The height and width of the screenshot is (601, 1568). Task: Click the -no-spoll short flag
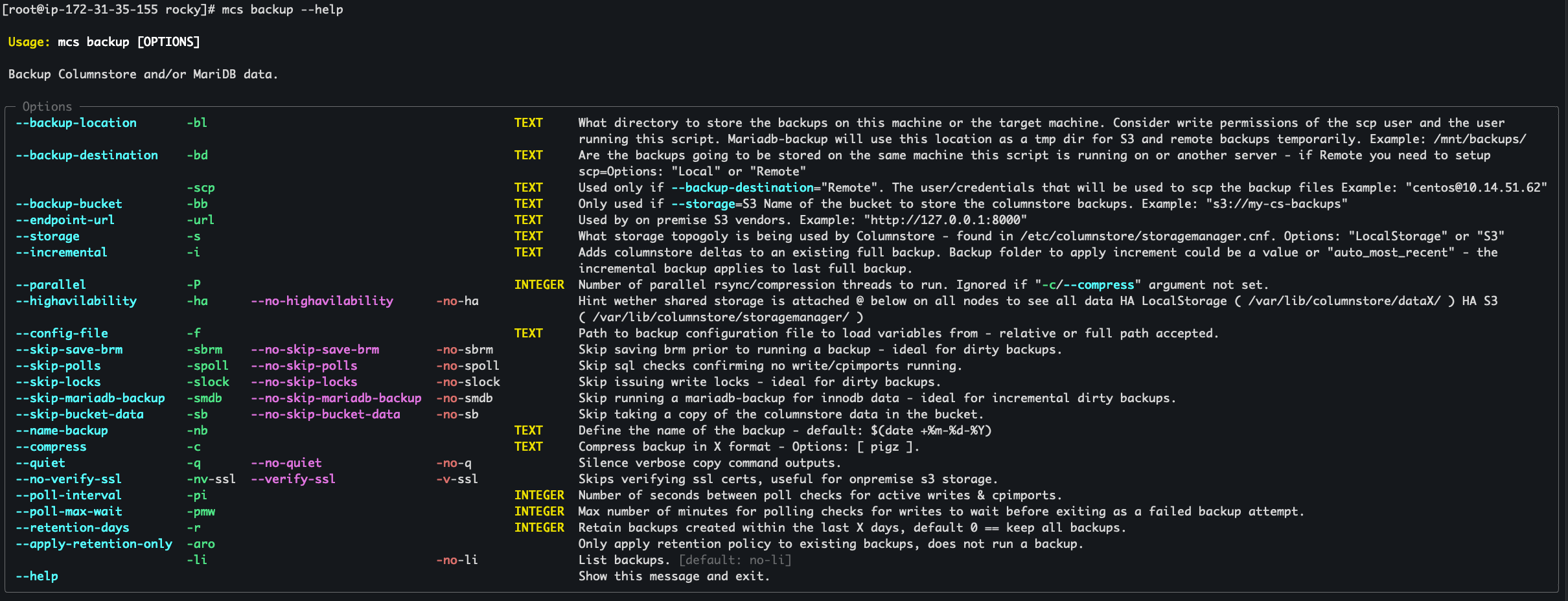pos(468,366)
